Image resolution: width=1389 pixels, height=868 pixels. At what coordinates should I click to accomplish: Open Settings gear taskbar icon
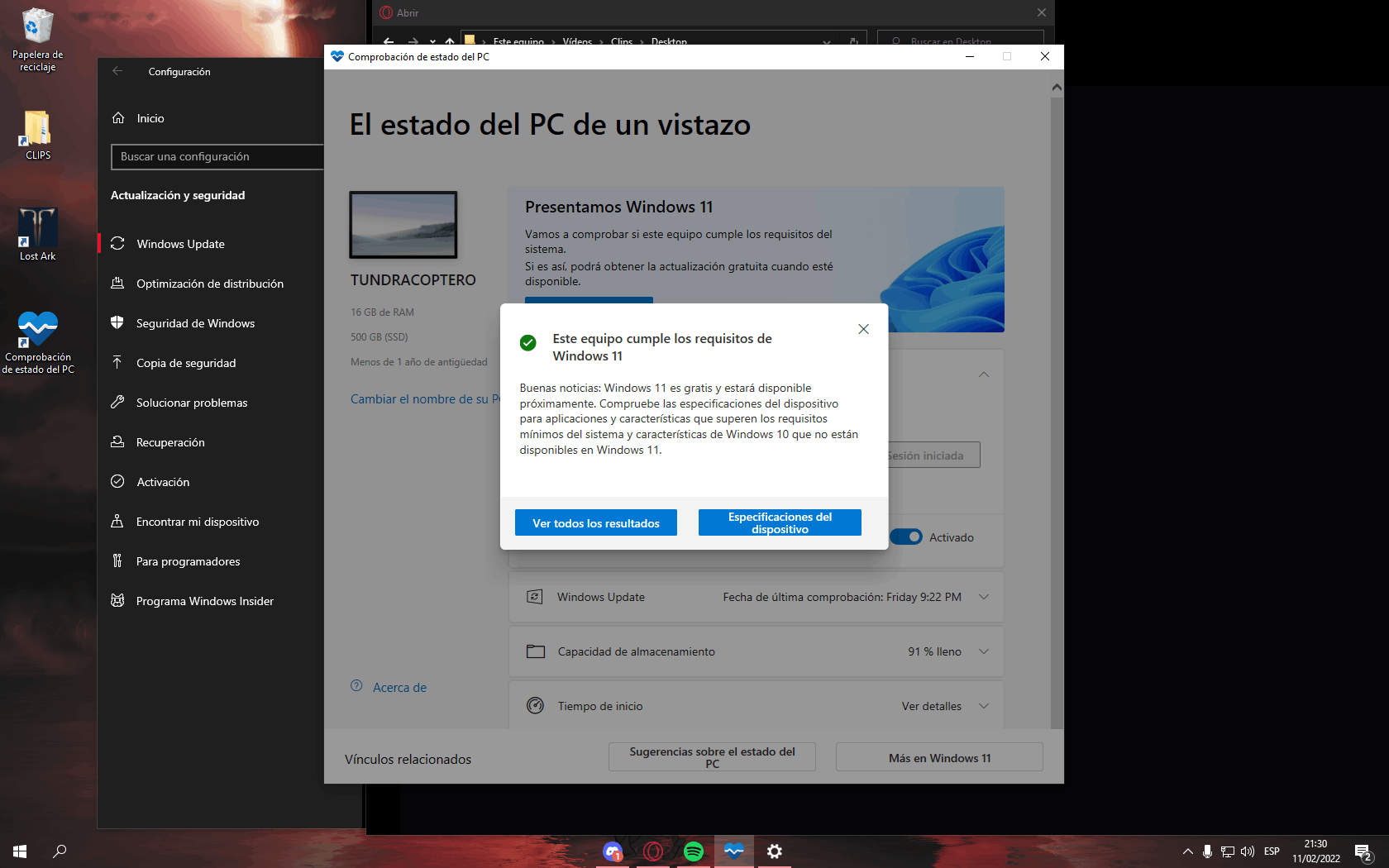(x=775, y=851)
